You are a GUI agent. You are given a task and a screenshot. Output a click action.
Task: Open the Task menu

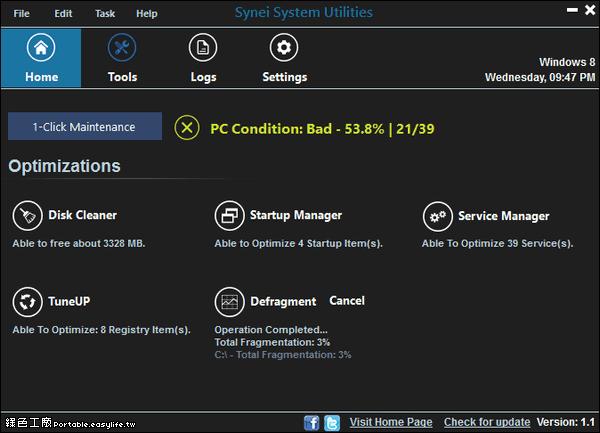tap(105, 14)
